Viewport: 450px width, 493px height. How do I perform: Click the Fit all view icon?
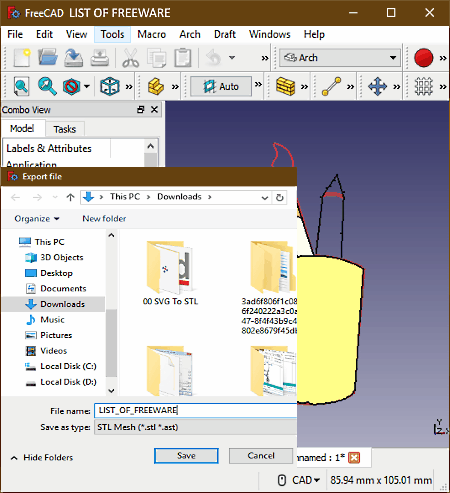[x=21, y=86]
